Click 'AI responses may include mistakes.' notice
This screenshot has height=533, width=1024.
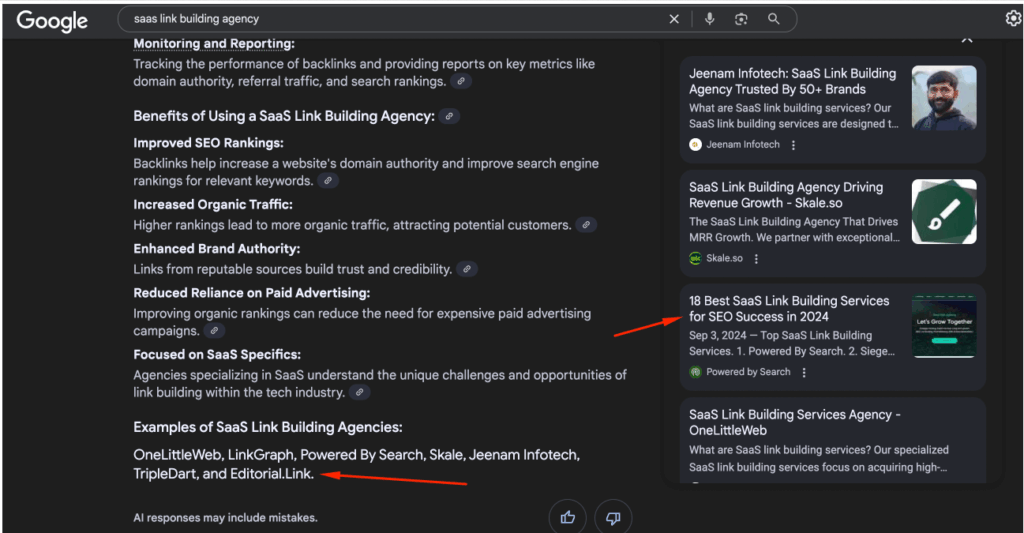(225, 518)
